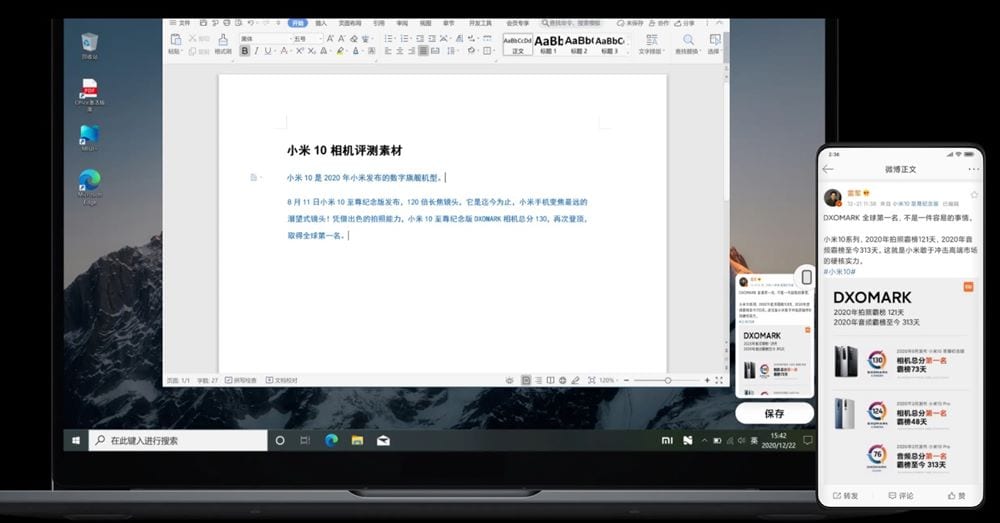Click the align left icon

(388, 50)
